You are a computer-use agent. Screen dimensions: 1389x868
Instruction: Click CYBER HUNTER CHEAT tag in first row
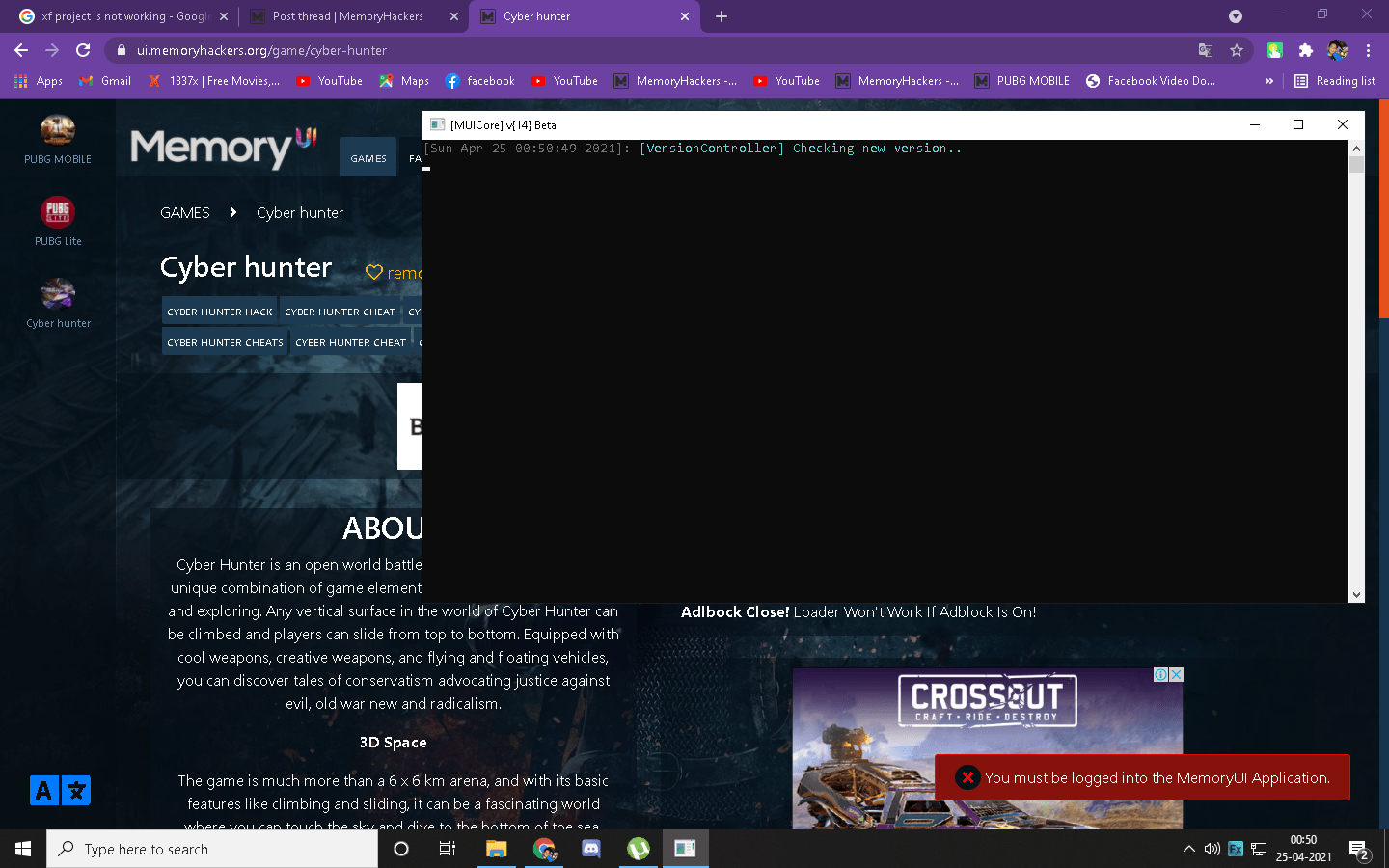(340, 312)
